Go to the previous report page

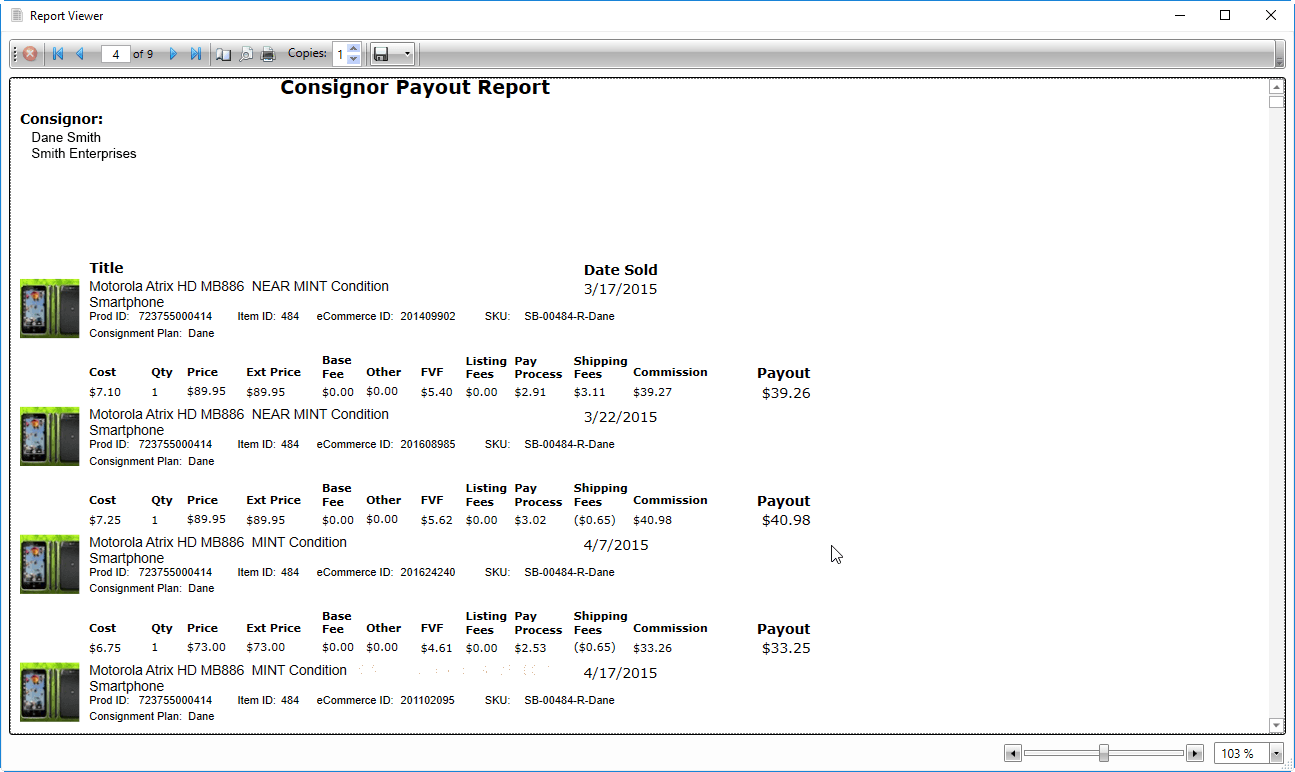click(x=79, y=54)
